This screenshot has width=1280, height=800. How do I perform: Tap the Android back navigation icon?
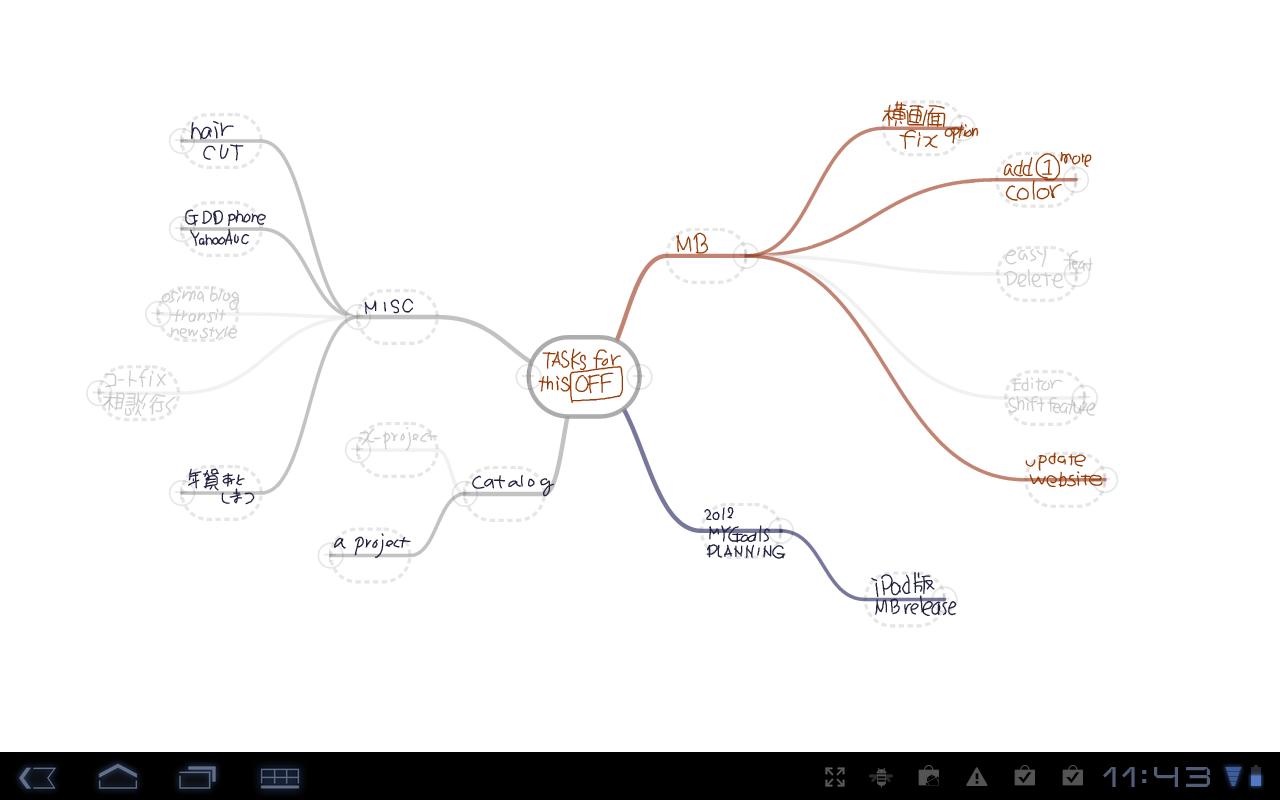[37, 777]
